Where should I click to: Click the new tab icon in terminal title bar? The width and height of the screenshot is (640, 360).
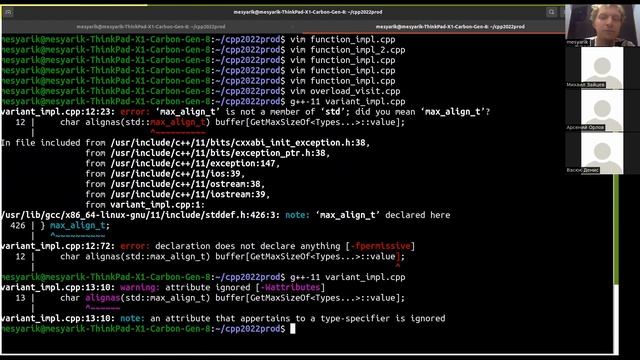tap(8, 12)
